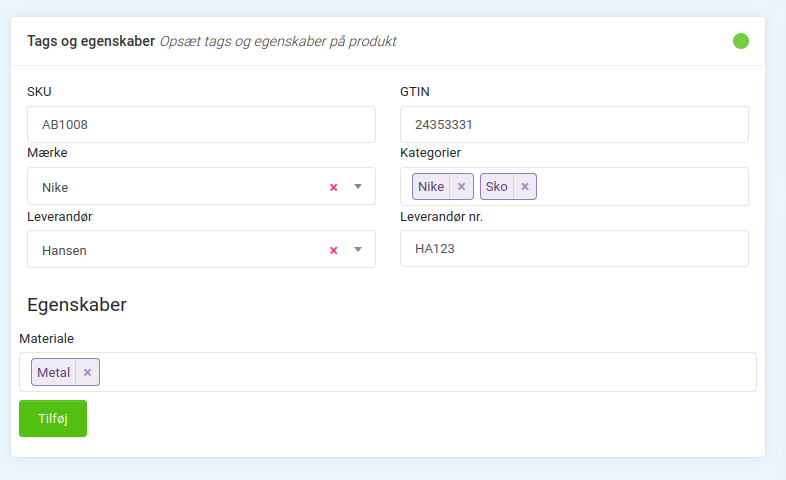Screen dimensions: 786x480
Task: Select the Nike tag label in Kategorier
Action: point(431,187)
